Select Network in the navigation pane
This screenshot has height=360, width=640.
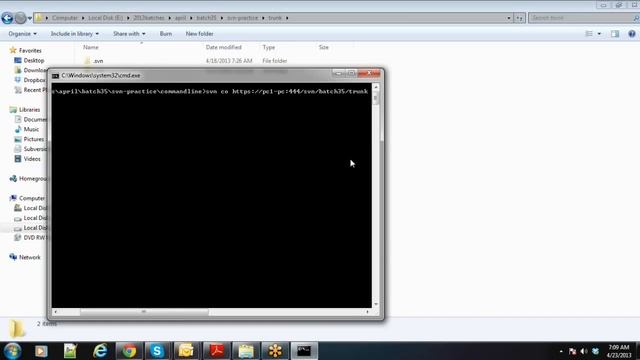pyautogui.click(x=29, y=258)
